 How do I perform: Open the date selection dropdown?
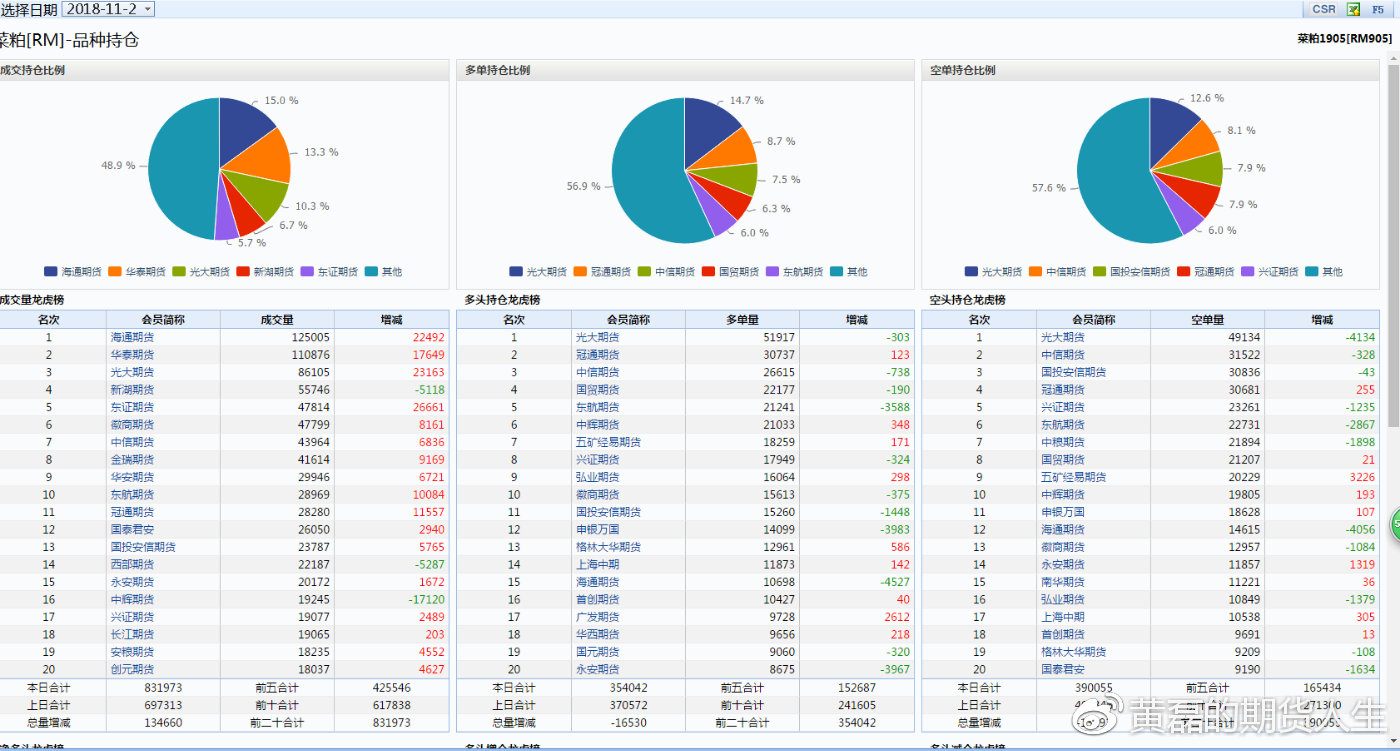point(148,9)
